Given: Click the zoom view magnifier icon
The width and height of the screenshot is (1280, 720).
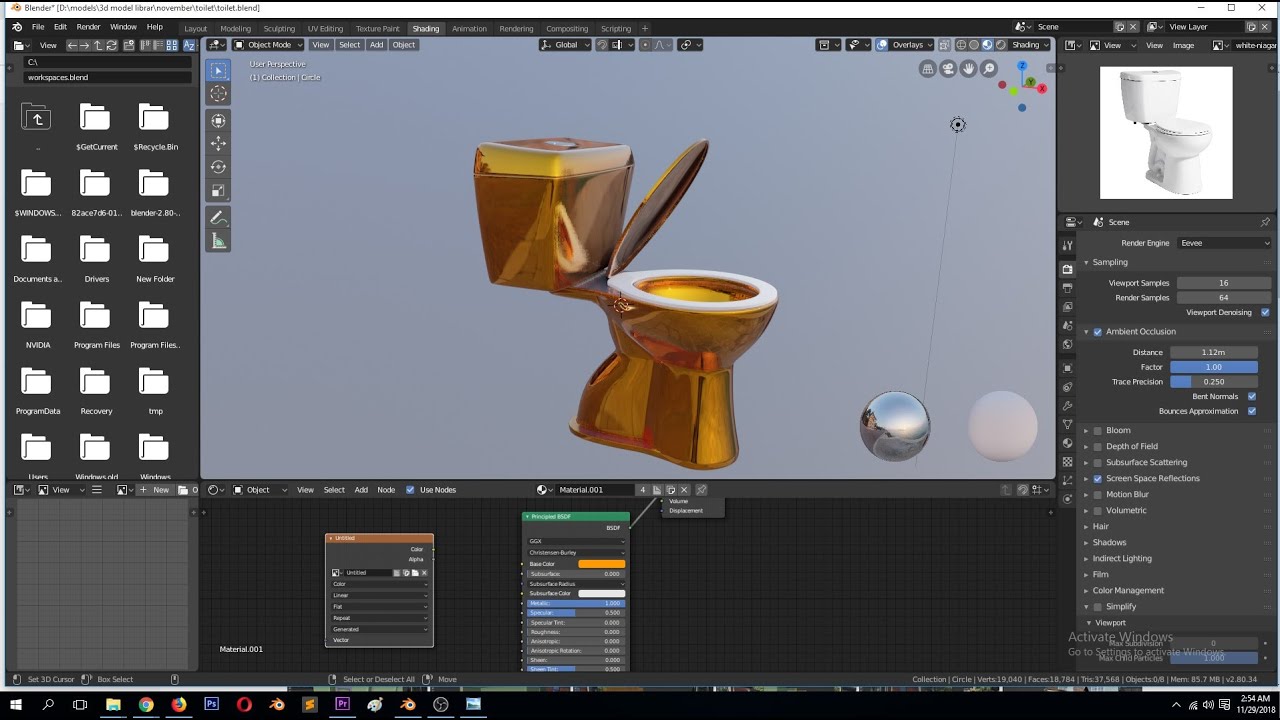Looking at the screenshot, I should 989,69.
